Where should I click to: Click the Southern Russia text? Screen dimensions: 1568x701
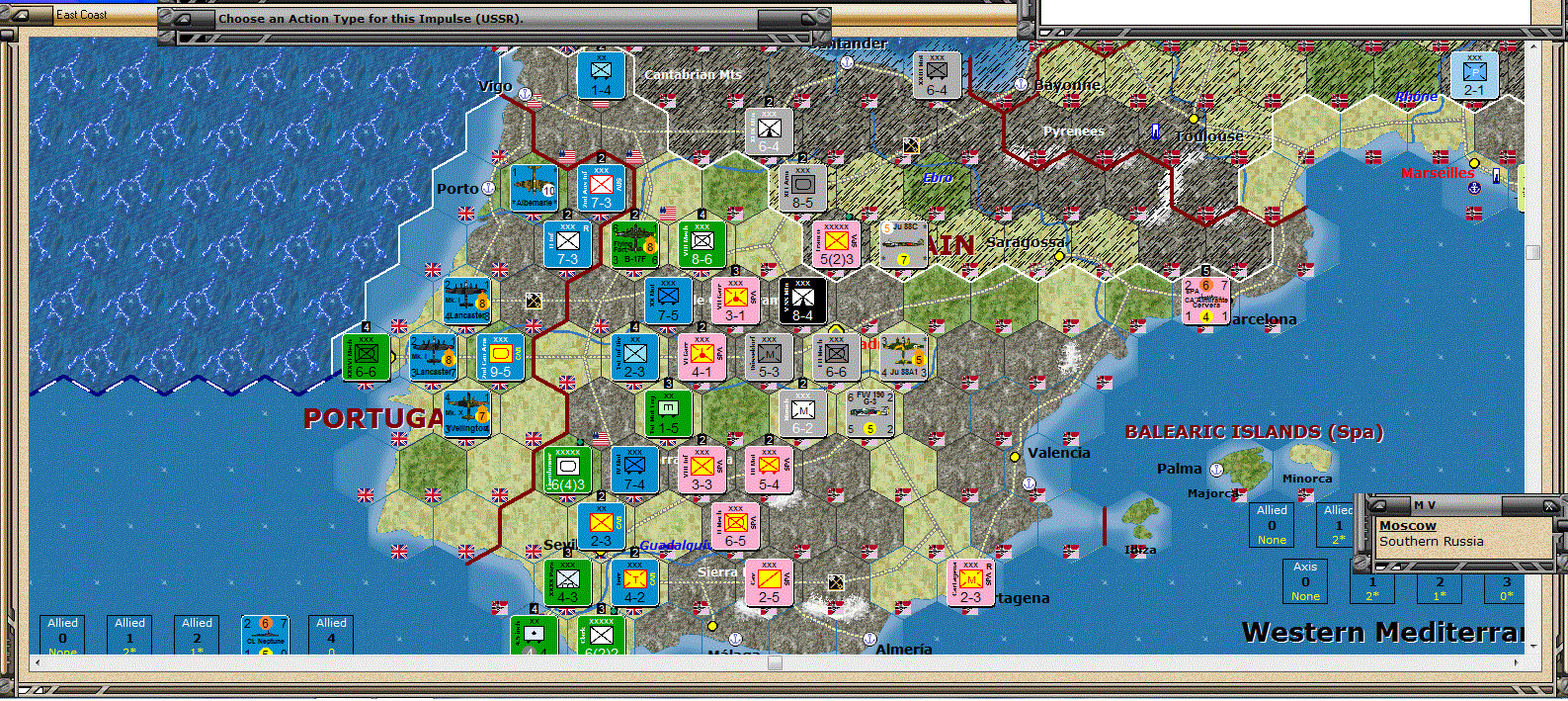[x=1431, y=542]
